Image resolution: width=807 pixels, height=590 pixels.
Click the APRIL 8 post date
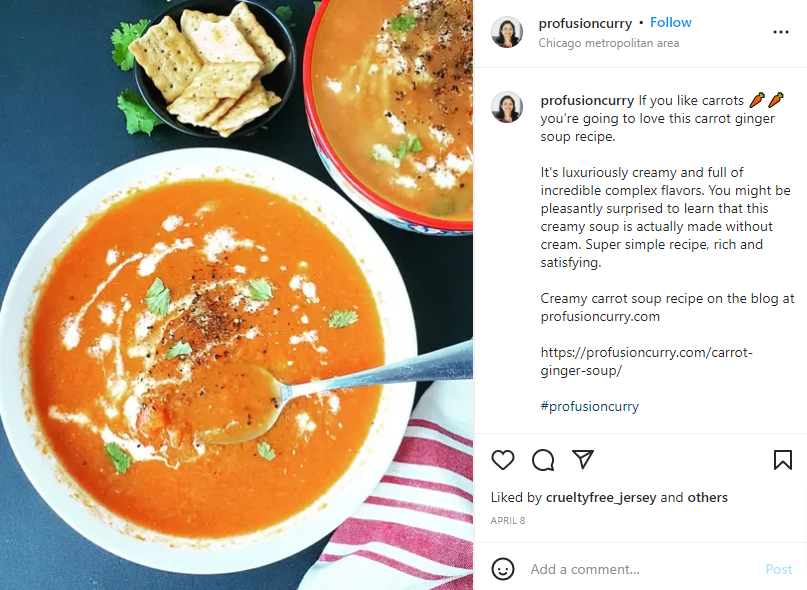pyautogui.click(x=507, y=520)
